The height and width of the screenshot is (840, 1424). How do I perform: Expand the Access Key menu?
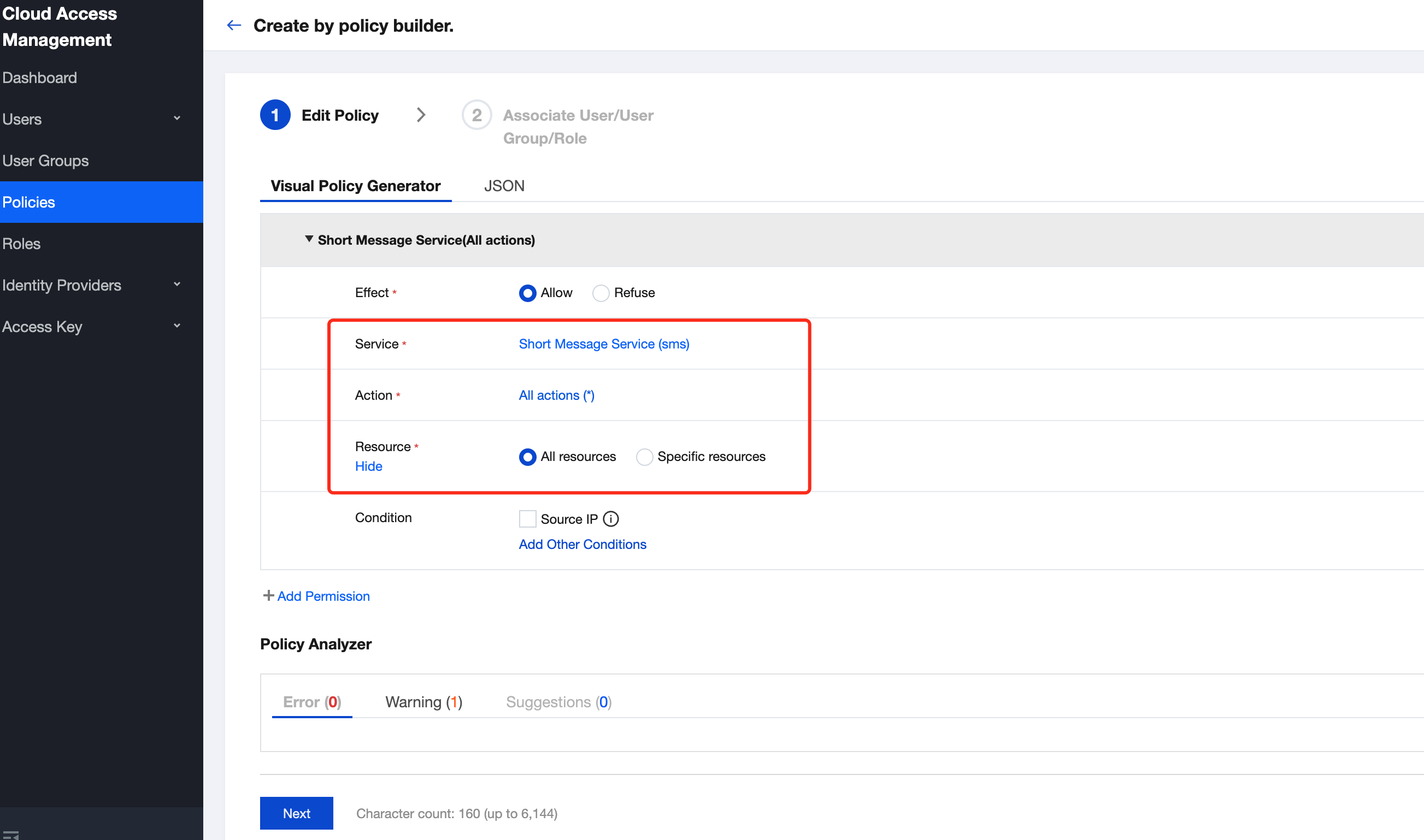(176, 326)
